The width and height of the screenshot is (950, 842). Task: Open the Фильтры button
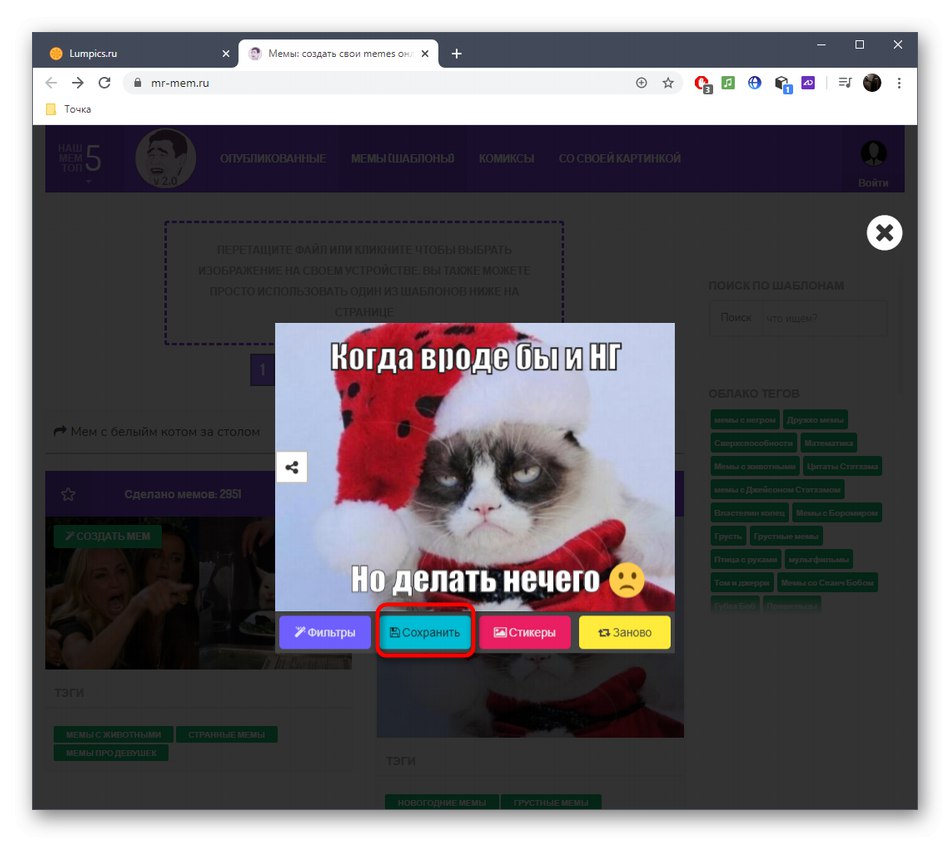[325, 632]
